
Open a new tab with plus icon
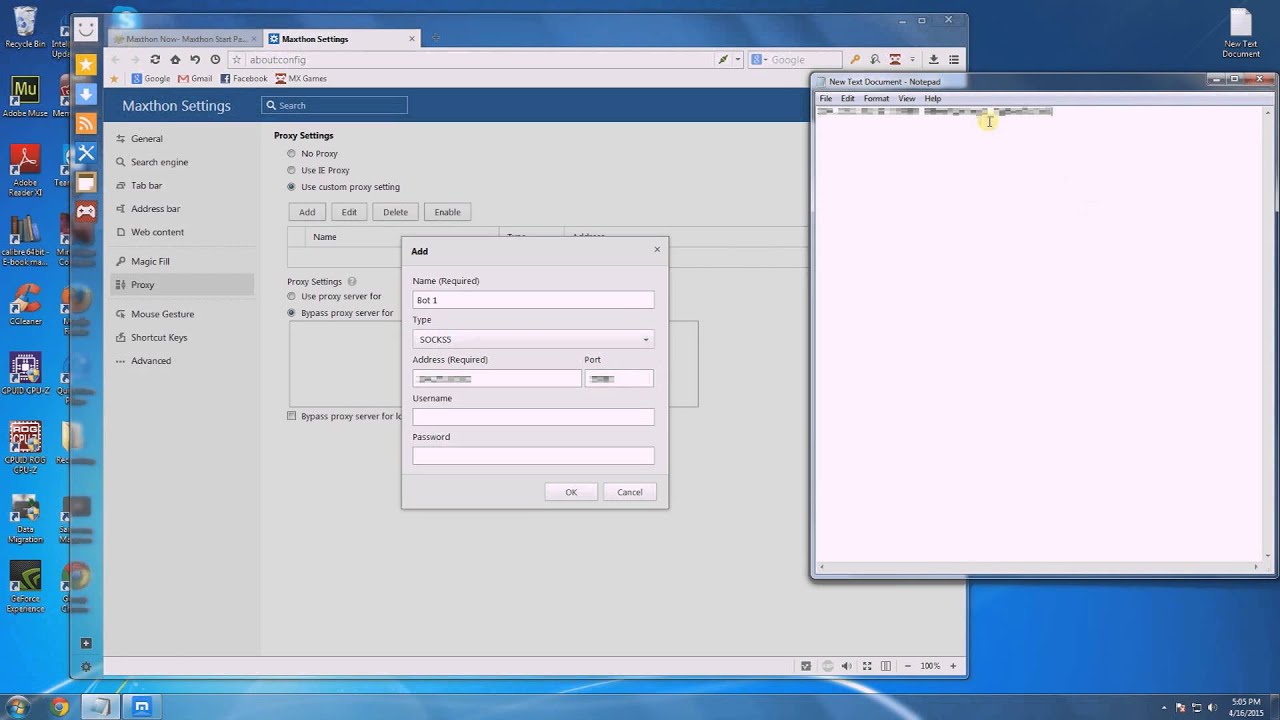(435, 38)
